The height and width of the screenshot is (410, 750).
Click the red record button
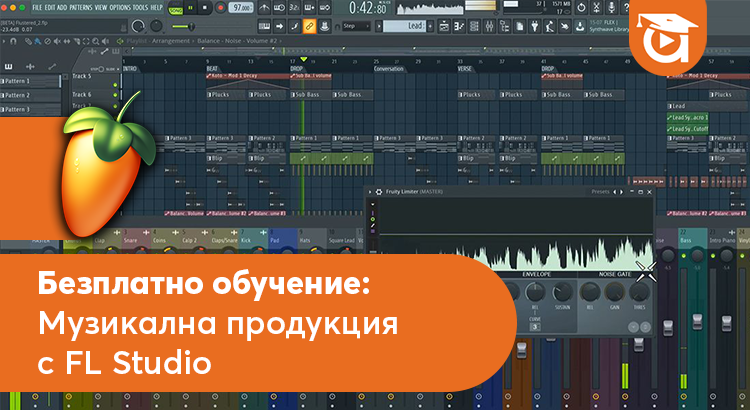tap(221, 8)
